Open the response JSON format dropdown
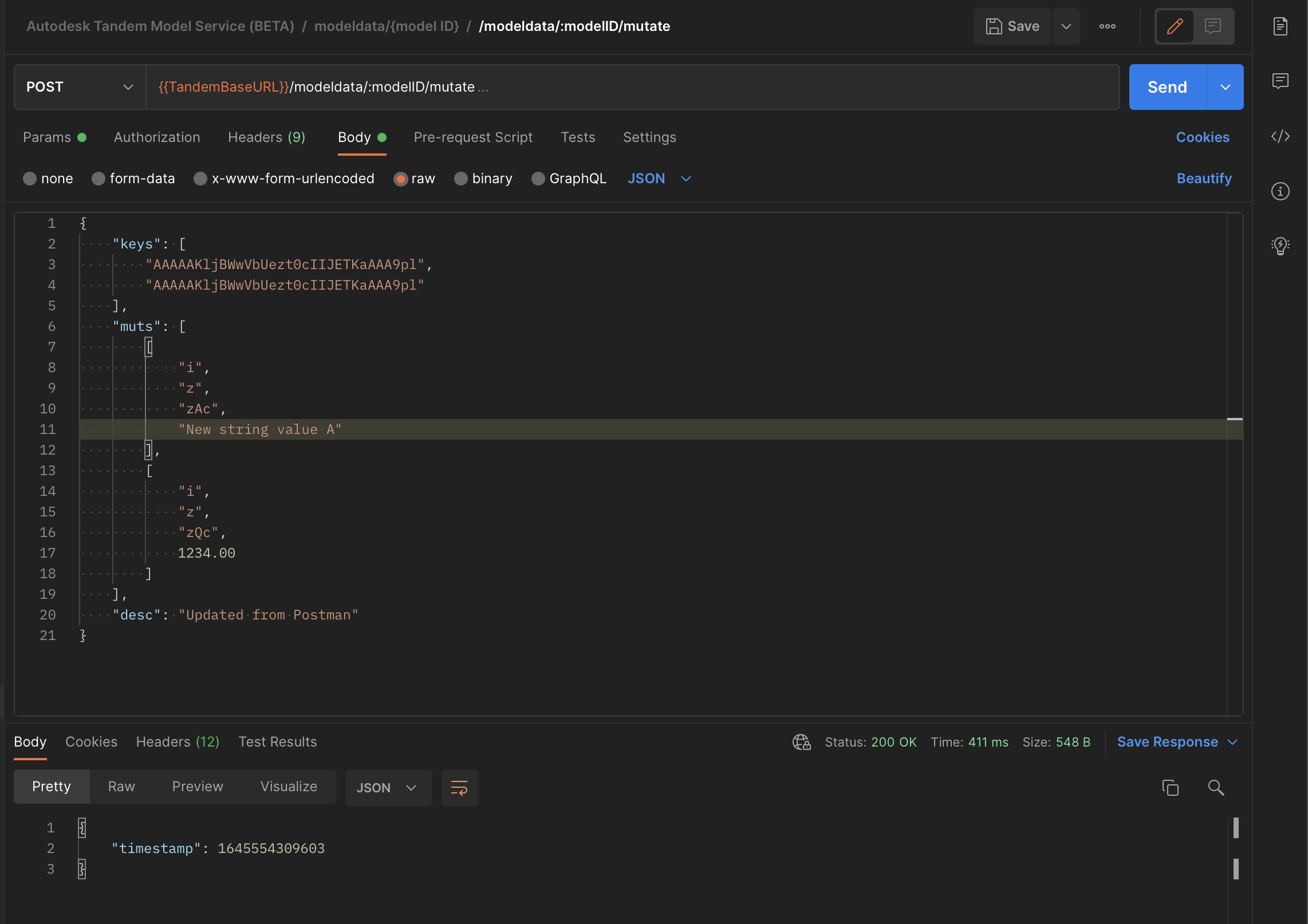Screen dimensions: 1308x924 click(388, 788)
